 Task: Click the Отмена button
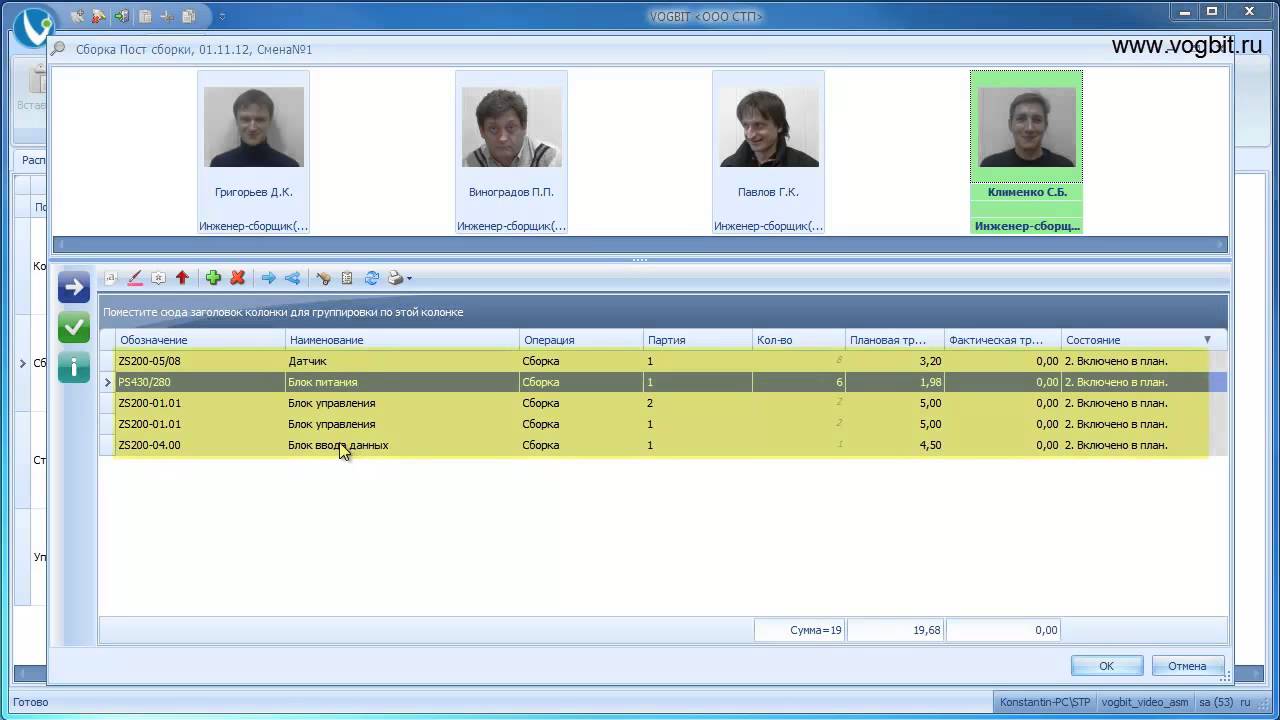[1187, 665]
